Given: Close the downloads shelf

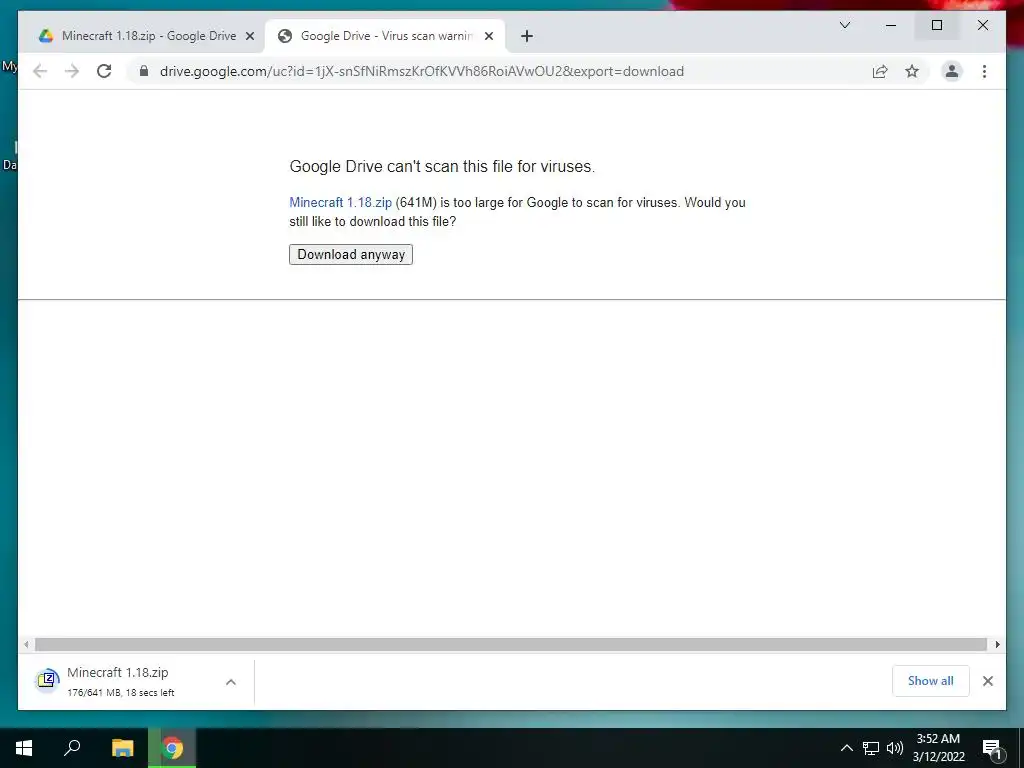Looking at the screenshot, I should pyautogui.click(x=987, y=681).
